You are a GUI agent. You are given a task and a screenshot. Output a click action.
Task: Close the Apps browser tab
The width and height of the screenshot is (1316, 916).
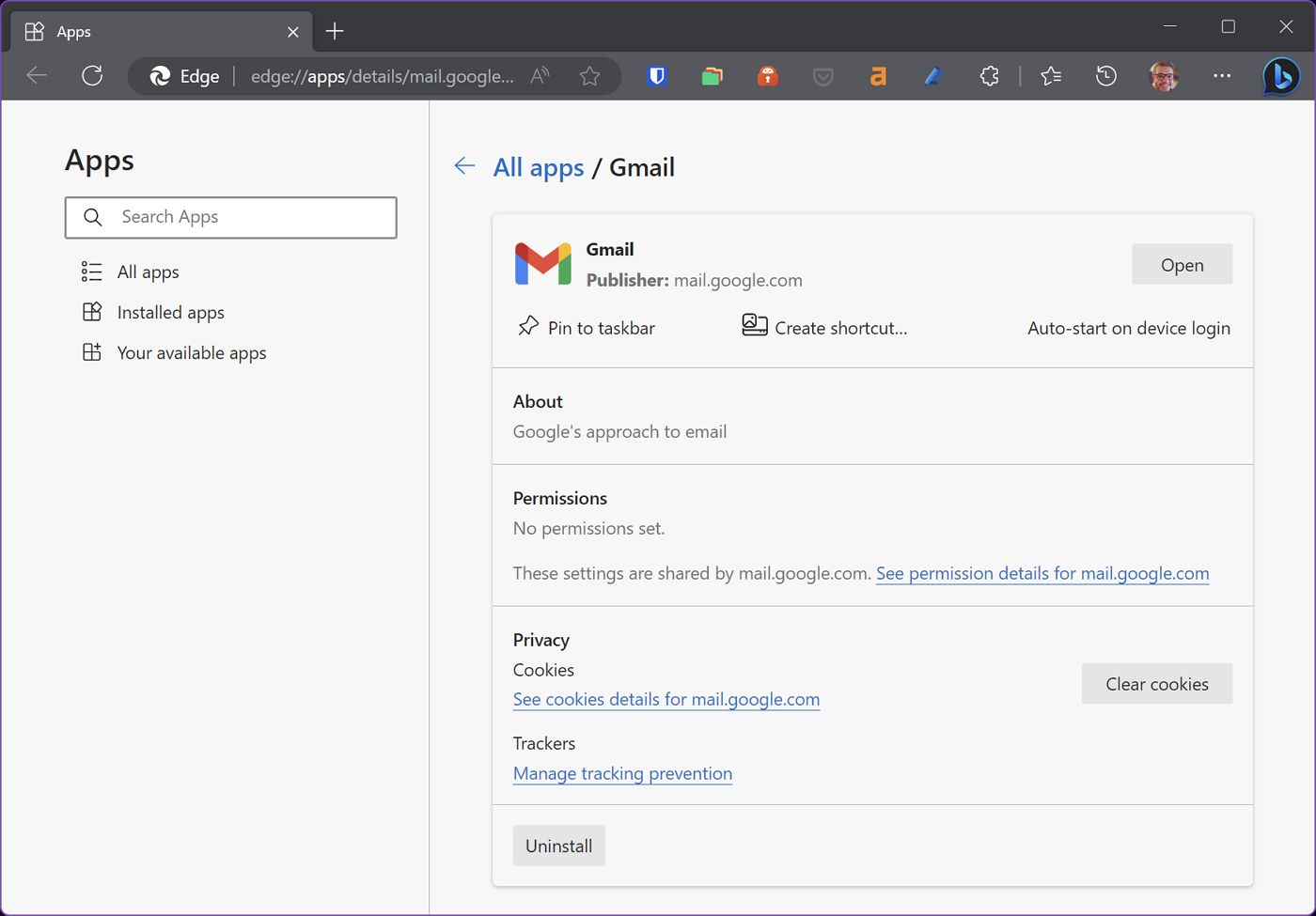click(x=292, y=32)
